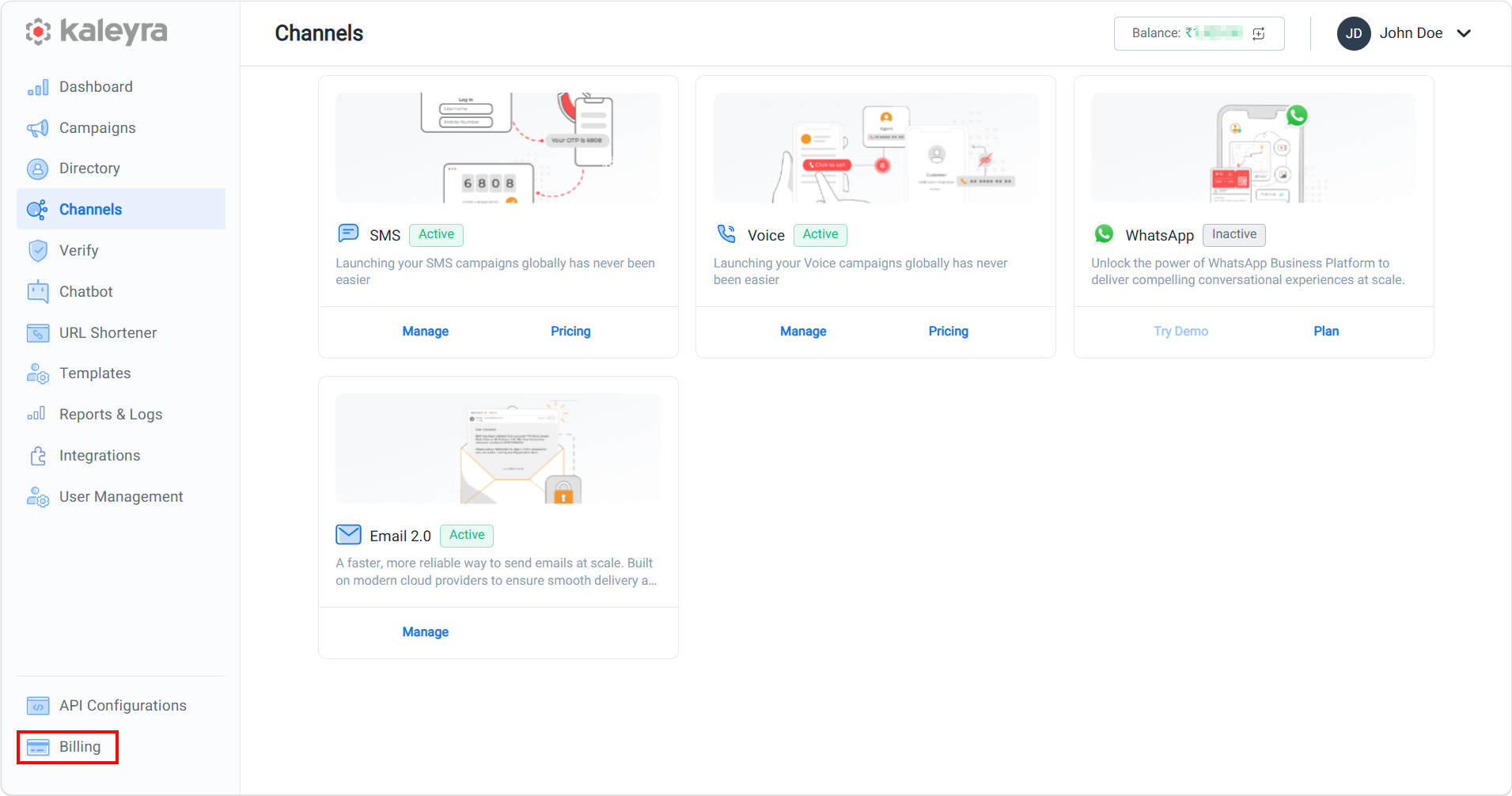1512x796 pixels.
Task: Open the Directory menu item
Action: click(121, 169)
